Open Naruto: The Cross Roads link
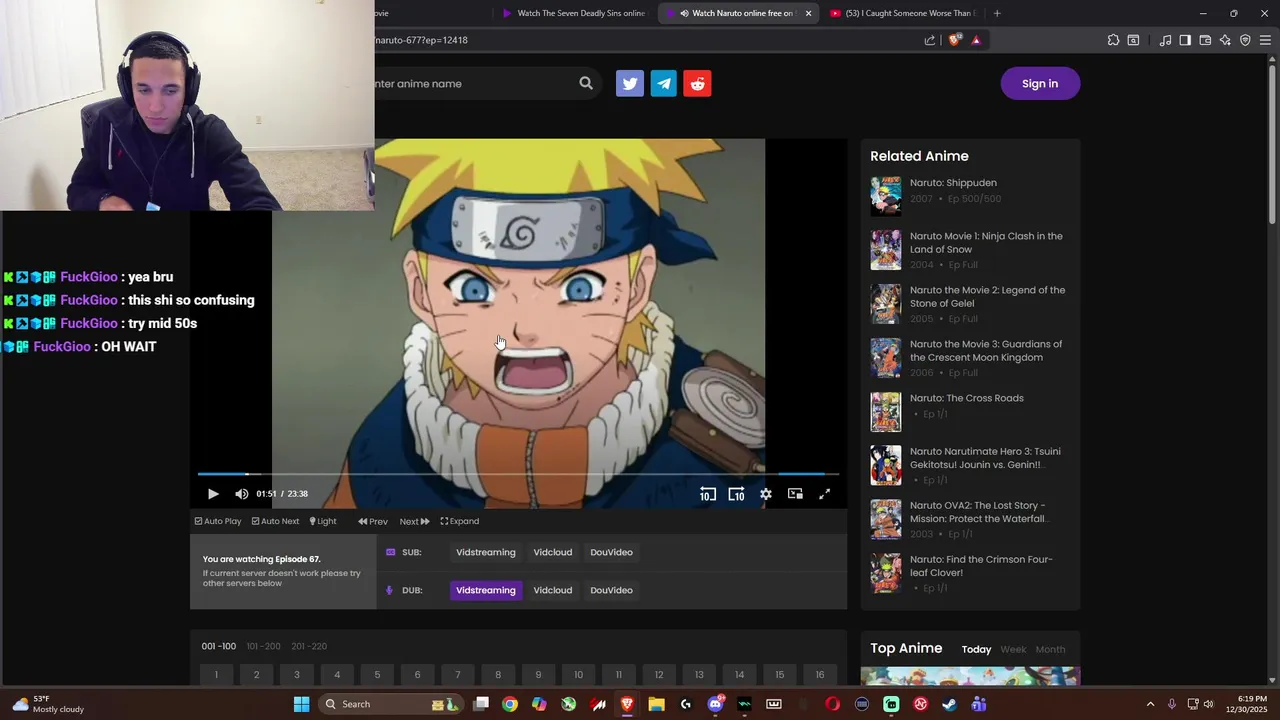Screen dimensions: 1280x720 [967, 398]
